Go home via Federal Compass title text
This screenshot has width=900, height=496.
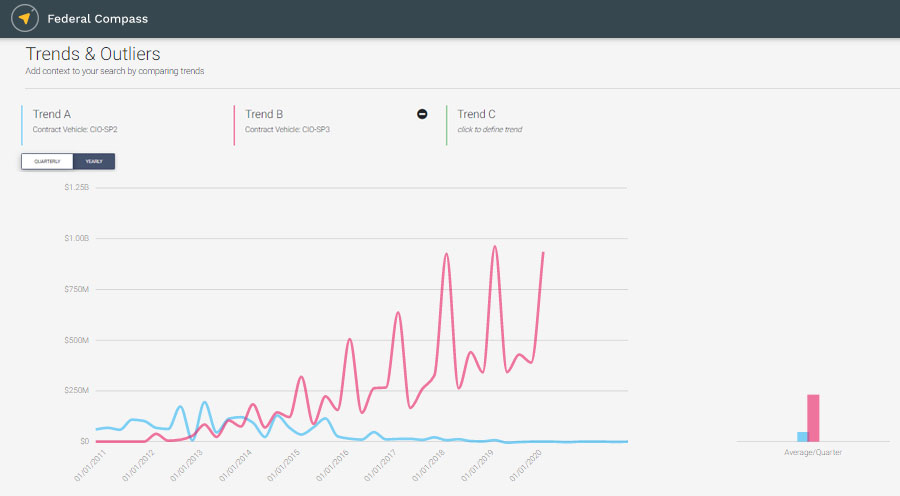[97, 18]
